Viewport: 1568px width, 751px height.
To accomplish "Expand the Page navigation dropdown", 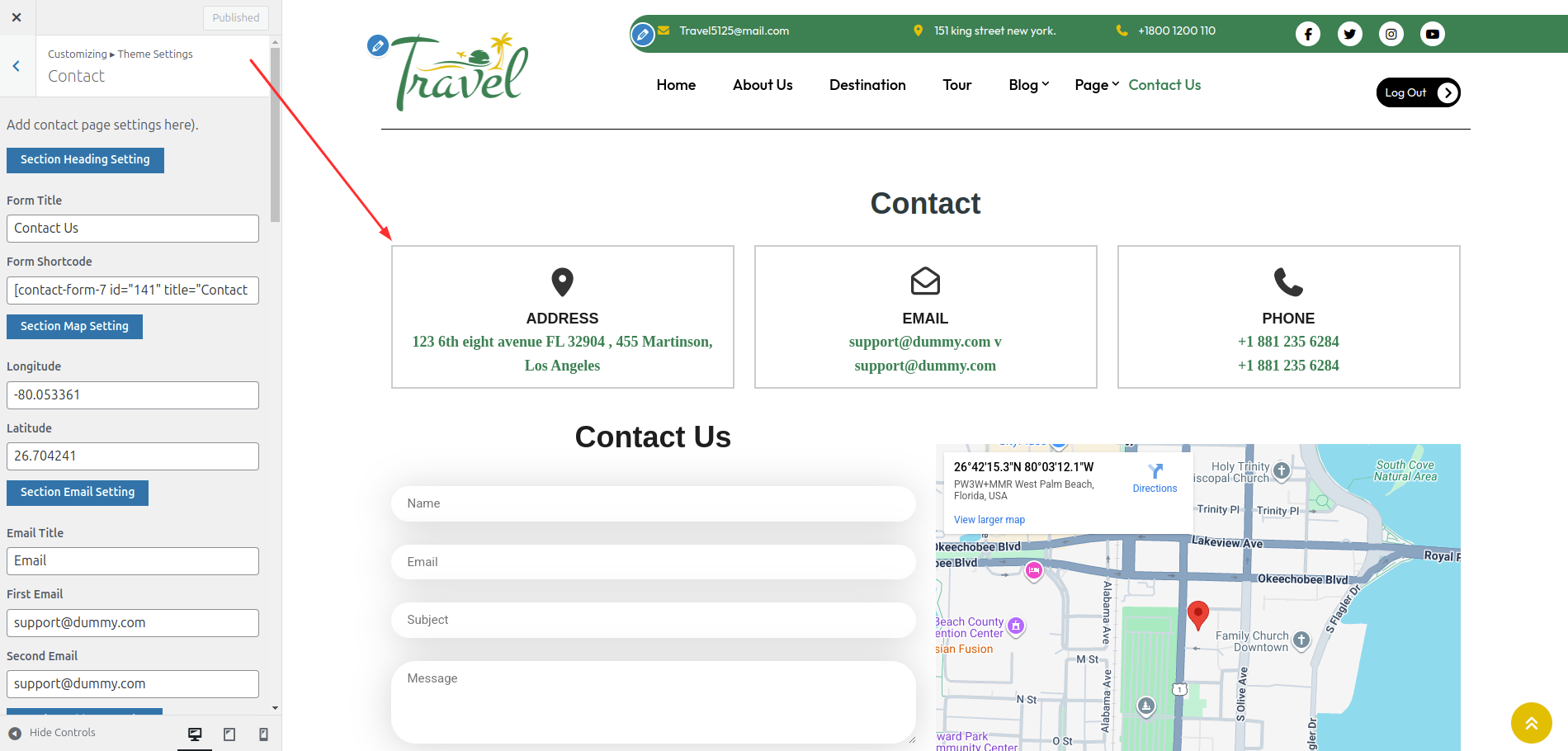I will tap(1091, 85).
